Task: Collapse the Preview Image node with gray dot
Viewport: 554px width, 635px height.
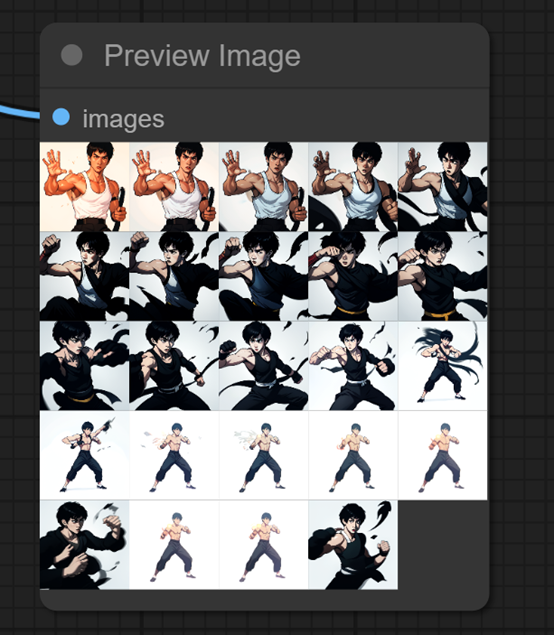Action: click(72, 55)
